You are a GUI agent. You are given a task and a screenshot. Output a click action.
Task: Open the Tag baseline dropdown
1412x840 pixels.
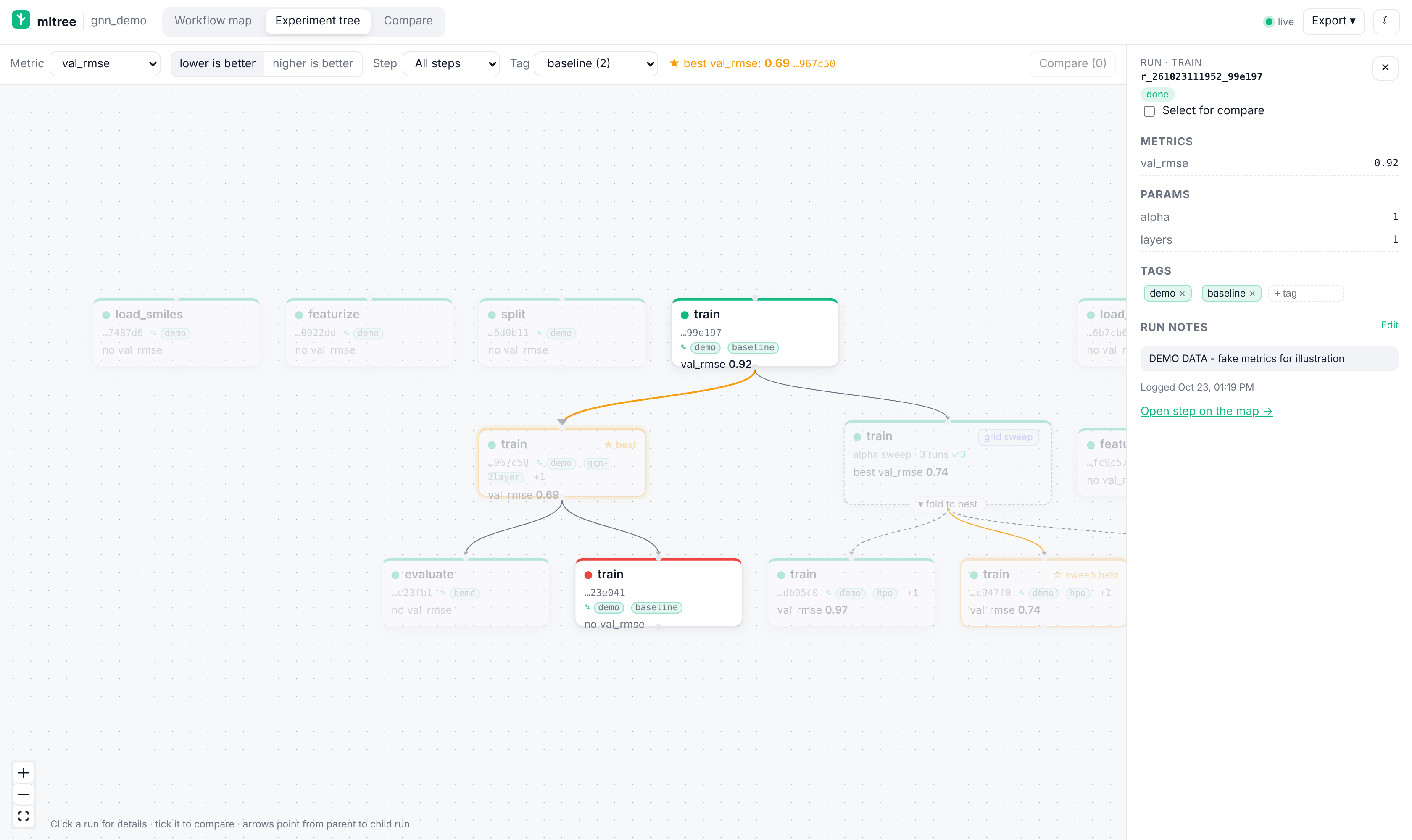(x=596, y=63)
